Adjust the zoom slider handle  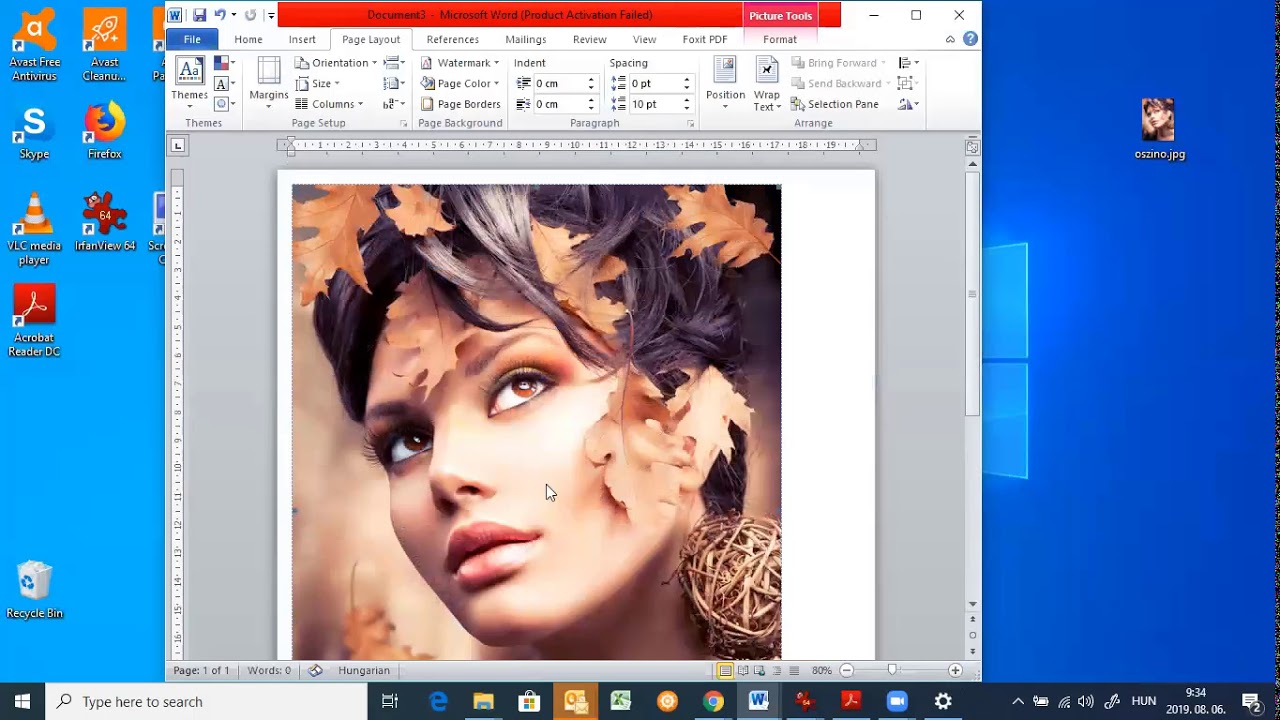click(x=892, y=670)
